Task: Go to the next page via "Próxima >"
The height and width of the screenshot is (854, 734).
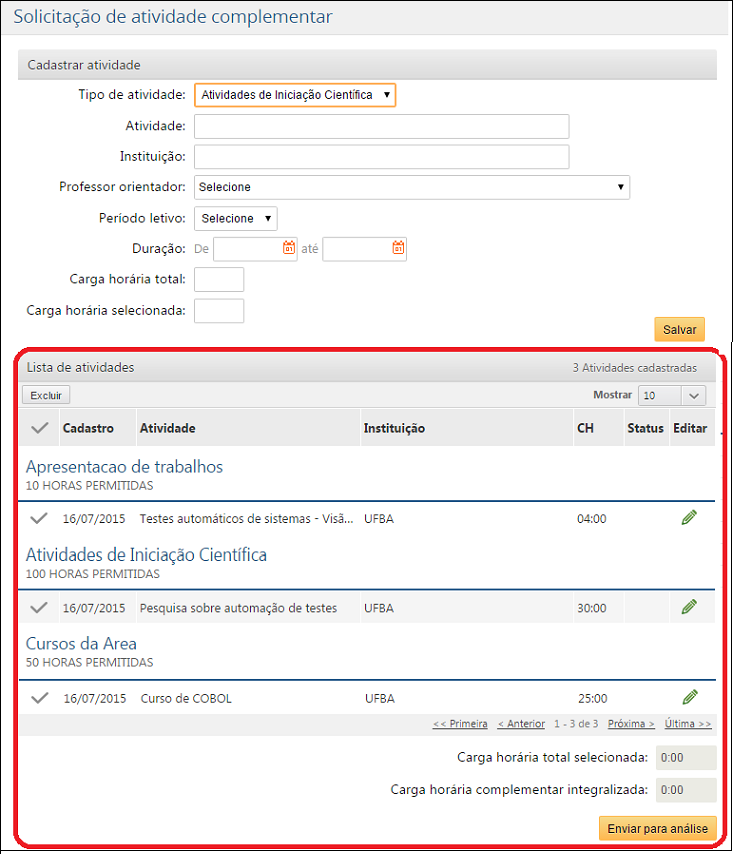Action: coord(630,723)
